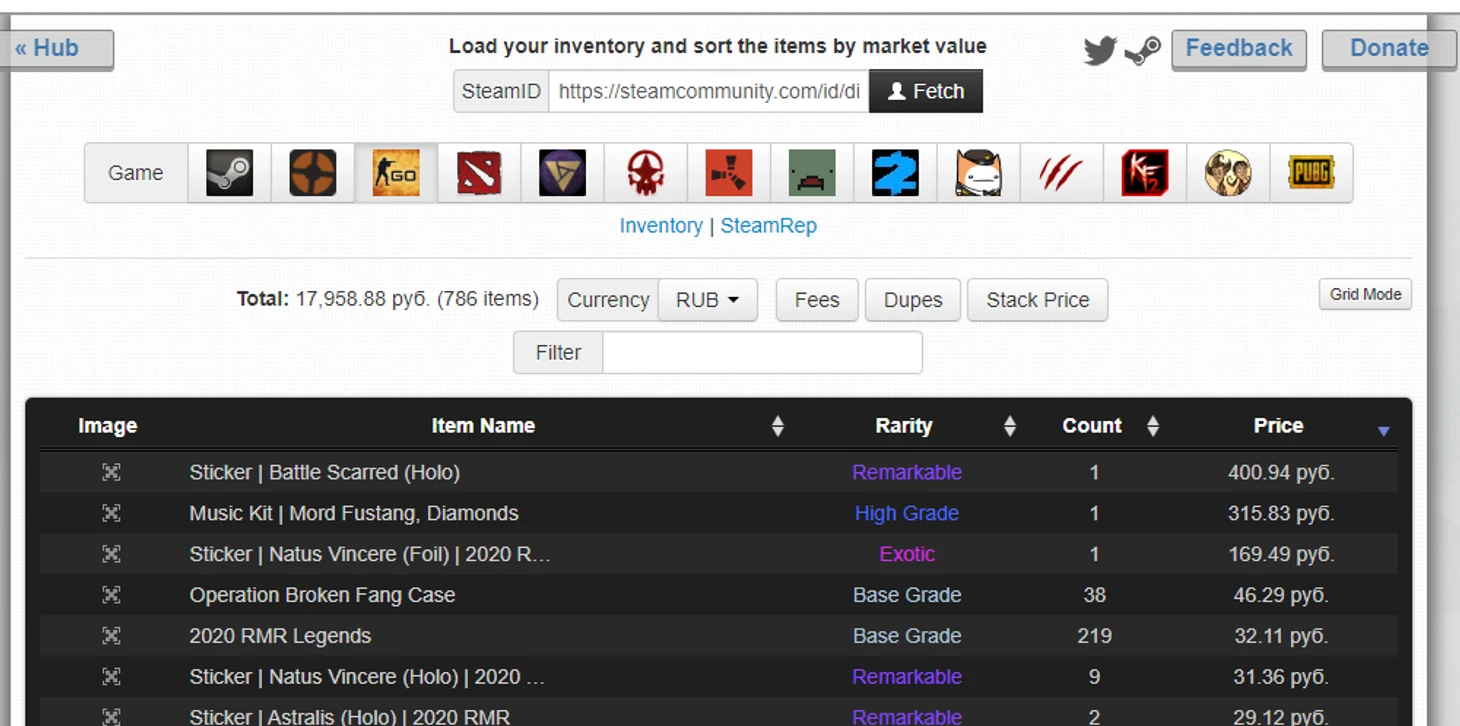Show image for 2020 RMR Legends row
The height and width of the screenshot is (726, 1460).
(111, 636)
